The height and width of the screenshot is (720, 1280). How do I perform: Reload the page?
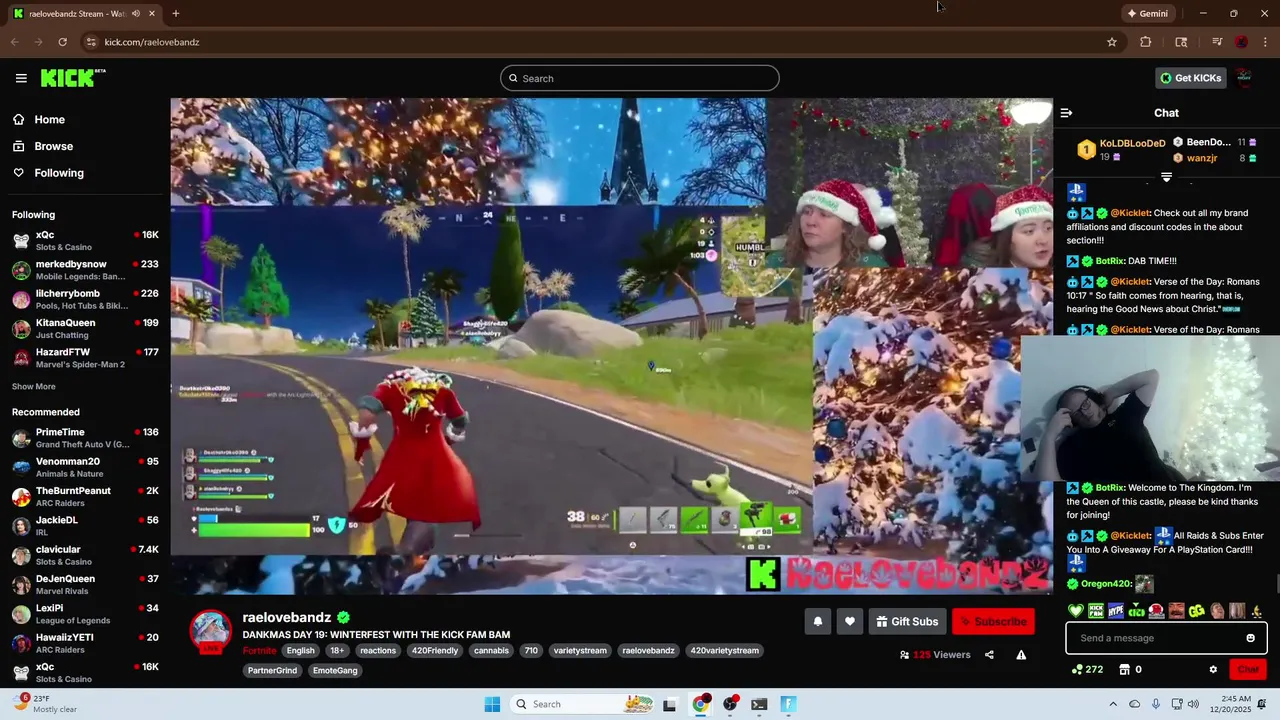(x=62, y=42)
